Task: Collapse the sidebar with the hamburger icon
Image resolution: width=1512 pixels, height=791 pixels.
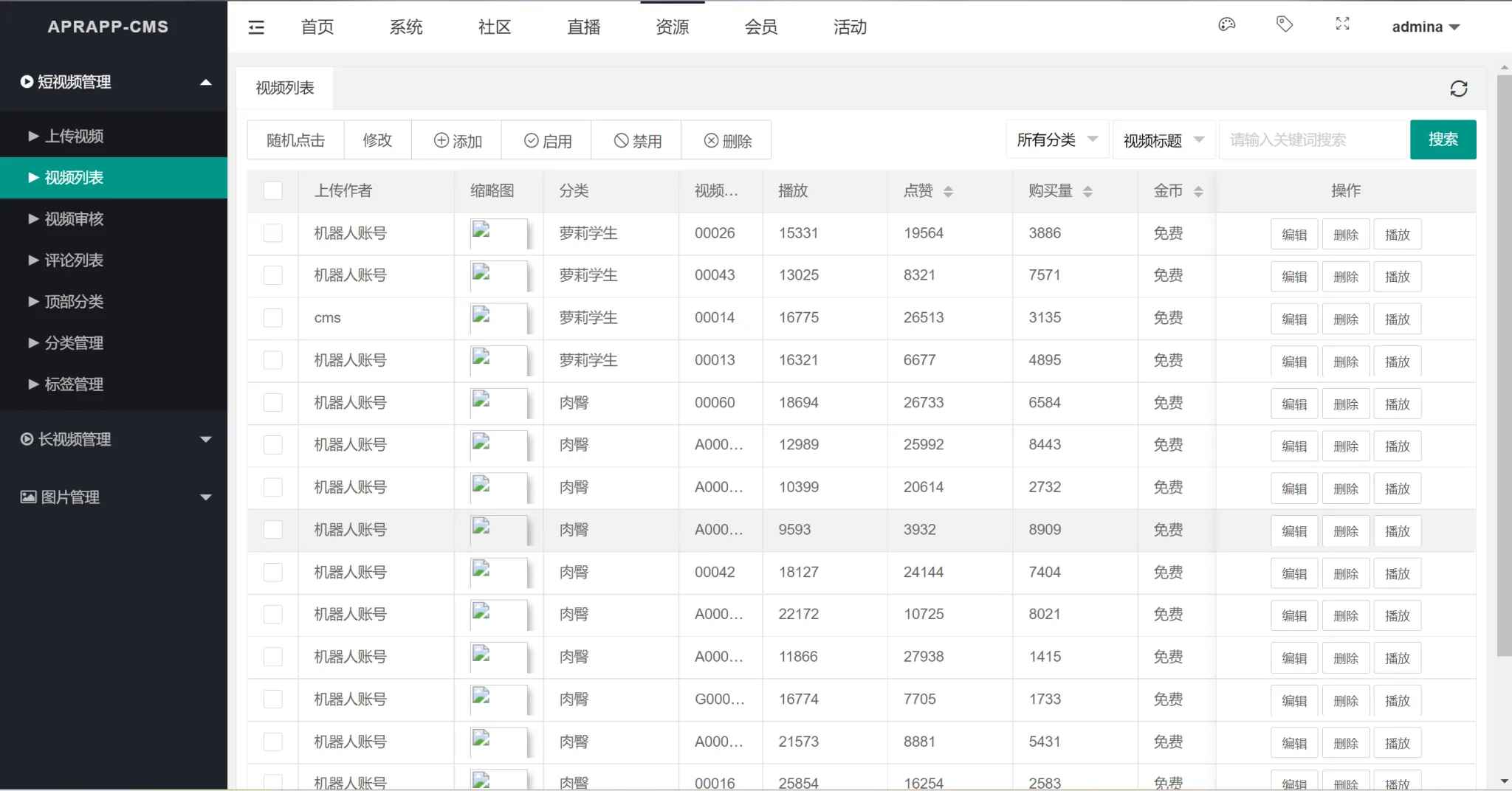Action: 256,27
